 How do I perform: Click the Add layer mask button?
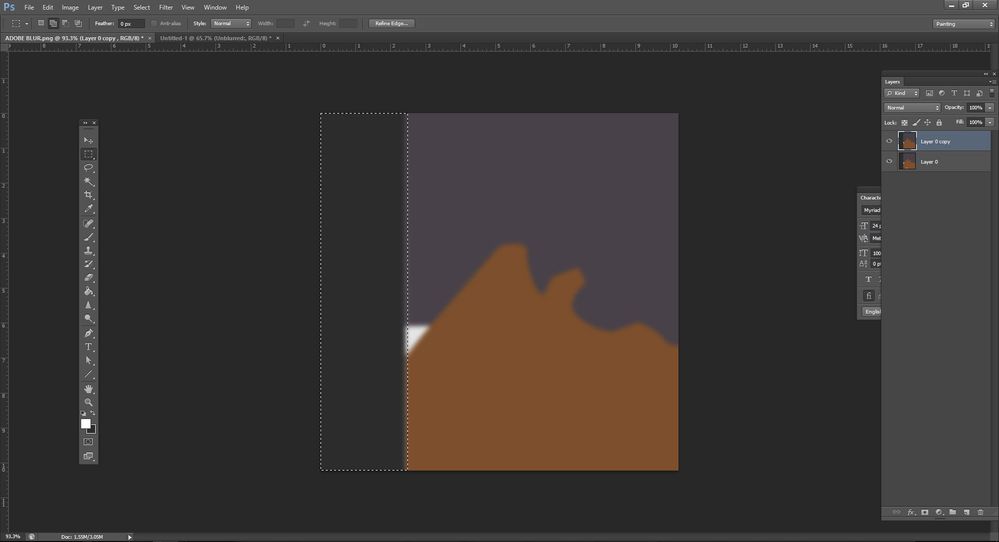925,512
